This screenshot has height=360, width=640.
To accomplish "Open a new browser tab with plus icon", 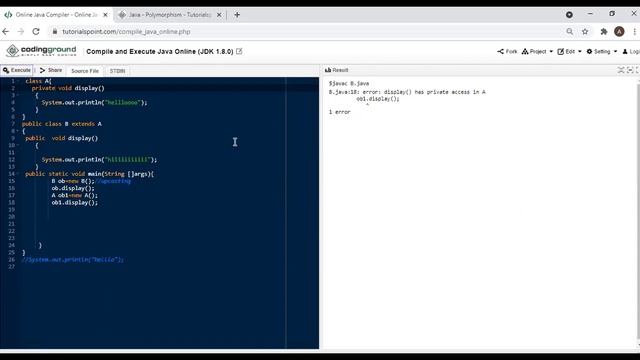I will (237, 15).
